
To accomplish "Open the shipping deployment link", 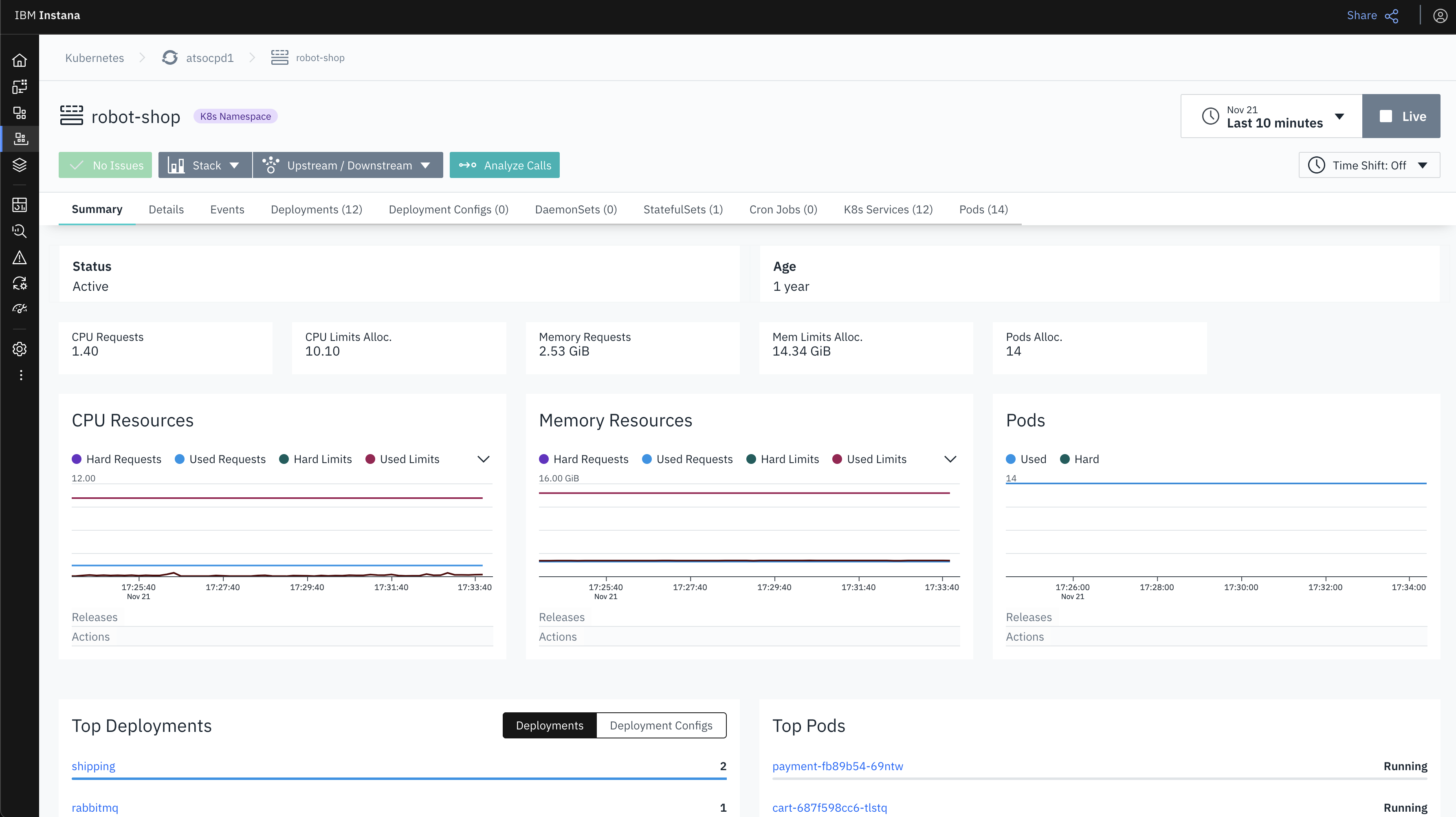I will (93, 766).
